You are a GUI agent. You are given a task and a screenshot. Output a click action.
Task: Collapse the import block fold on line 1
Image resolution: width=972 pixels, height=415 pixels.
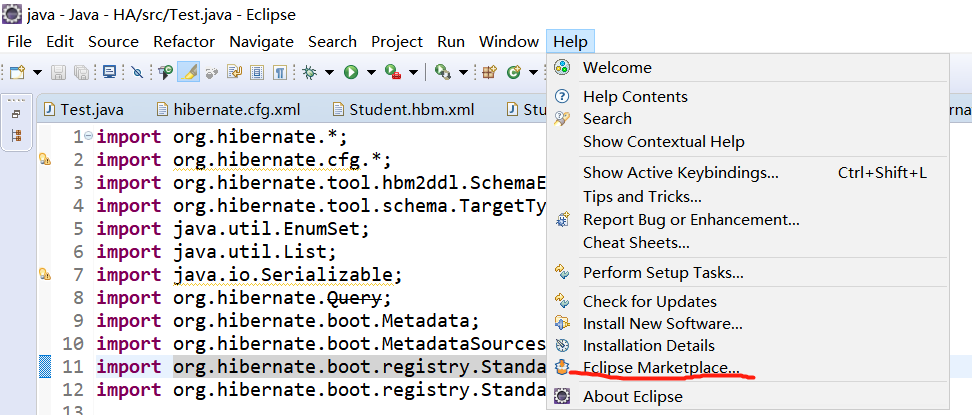89,136
